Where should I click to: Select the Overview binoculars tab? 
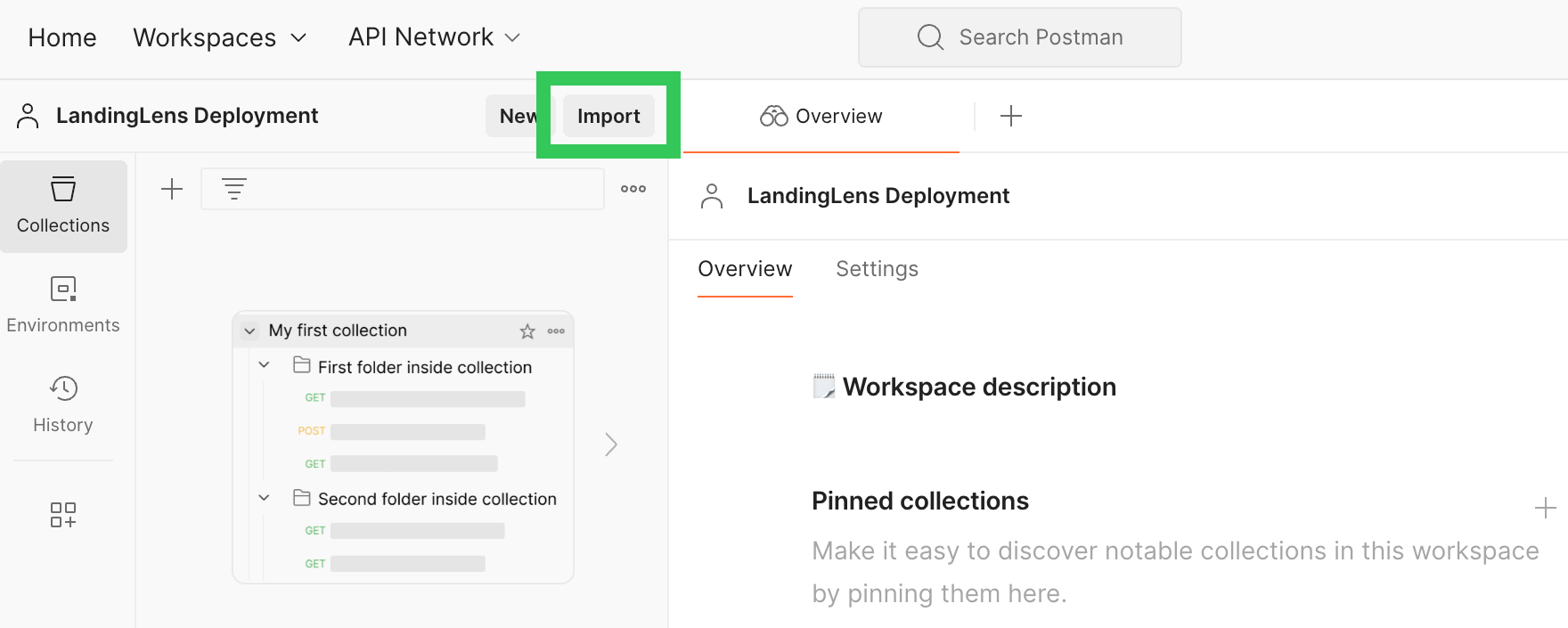point(821,116)
